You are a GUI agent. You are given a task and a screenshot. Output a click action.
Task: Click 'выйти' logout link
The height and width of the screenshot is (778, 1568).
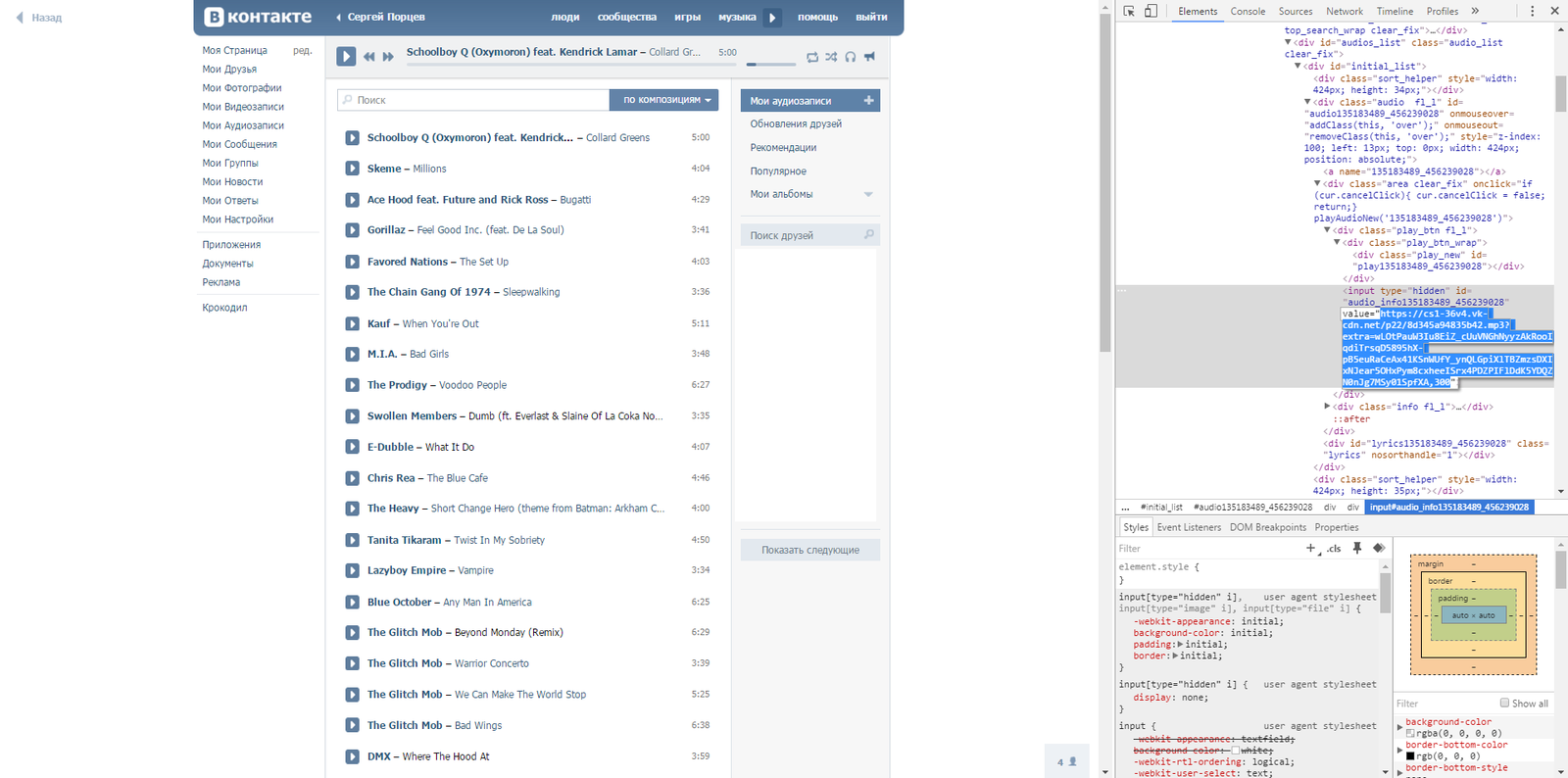(x=871, y=17)
